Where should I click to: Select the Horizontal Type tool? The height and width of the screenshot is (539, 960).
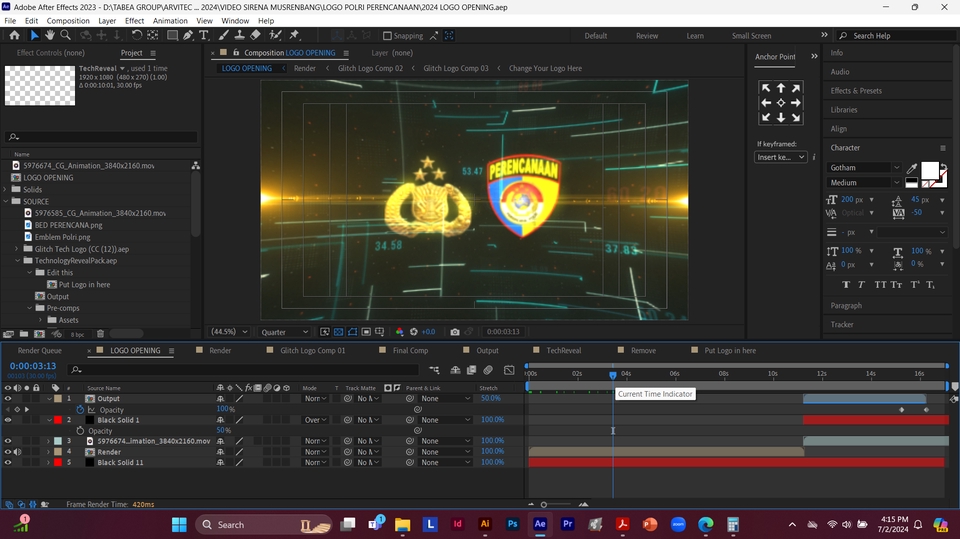coord(203,36)
